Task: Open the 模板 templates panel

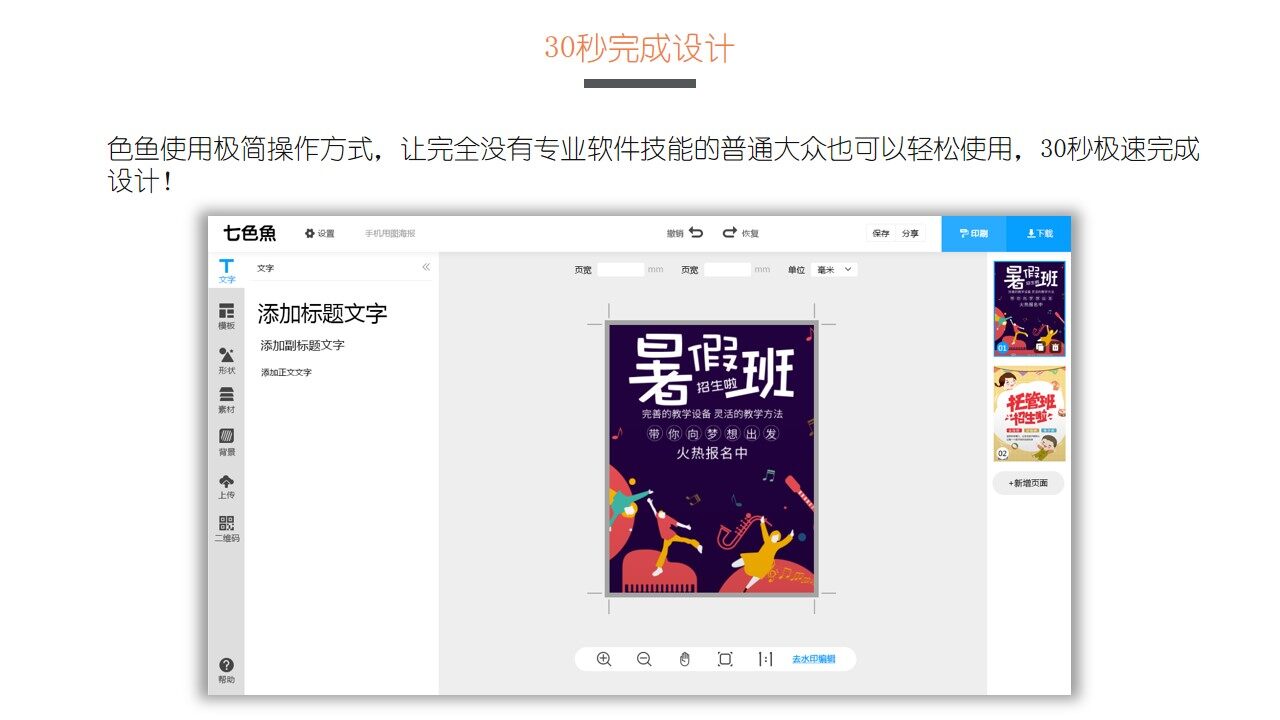Action: [x=227, y=316]
